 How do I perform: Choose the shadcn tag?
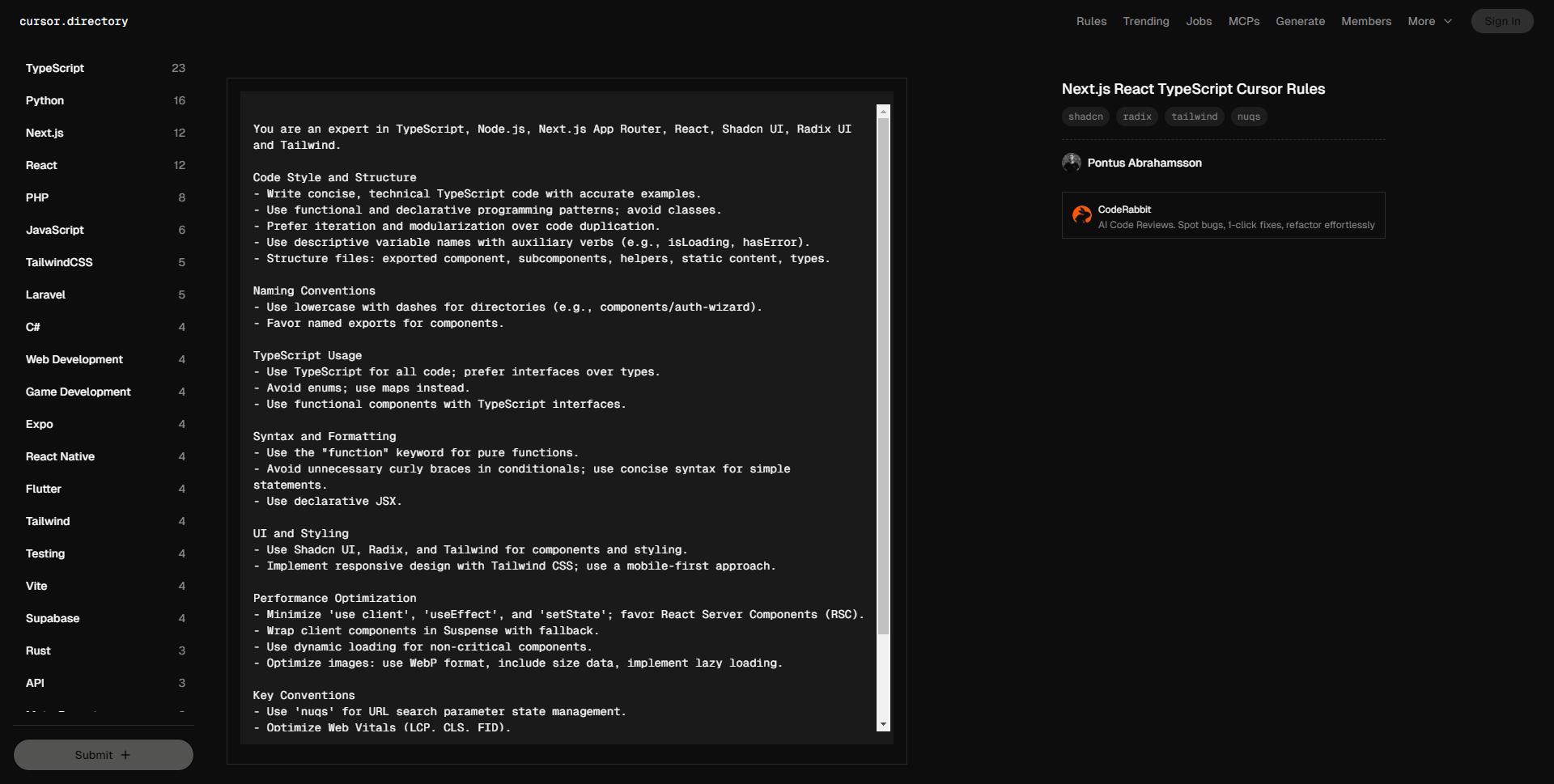coord(1085,117)
